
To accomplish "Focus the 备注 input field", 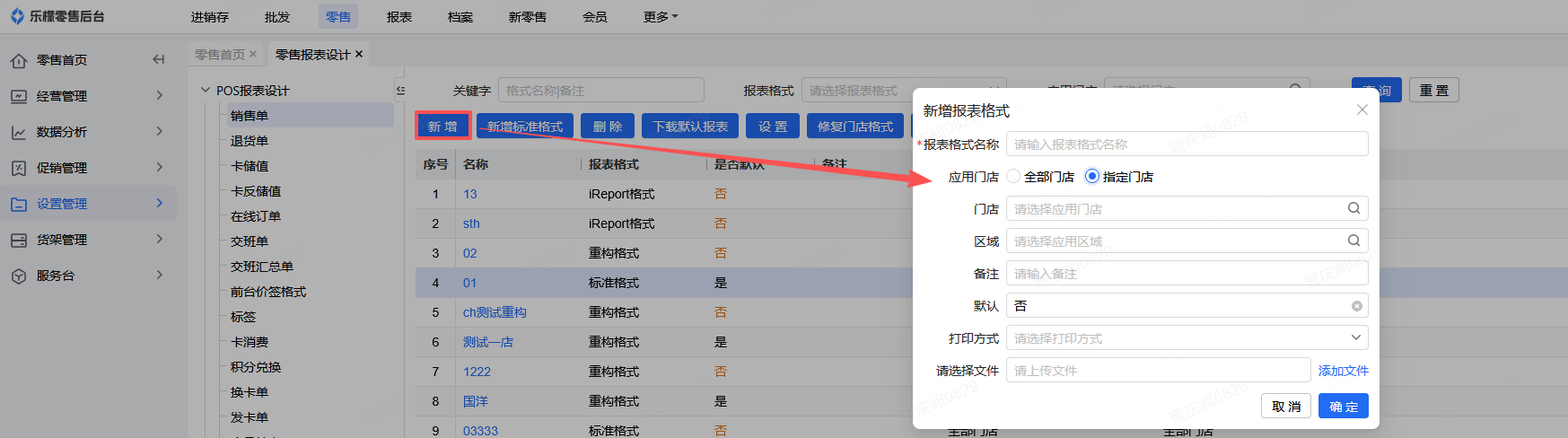I will [x=1187, y=273].
